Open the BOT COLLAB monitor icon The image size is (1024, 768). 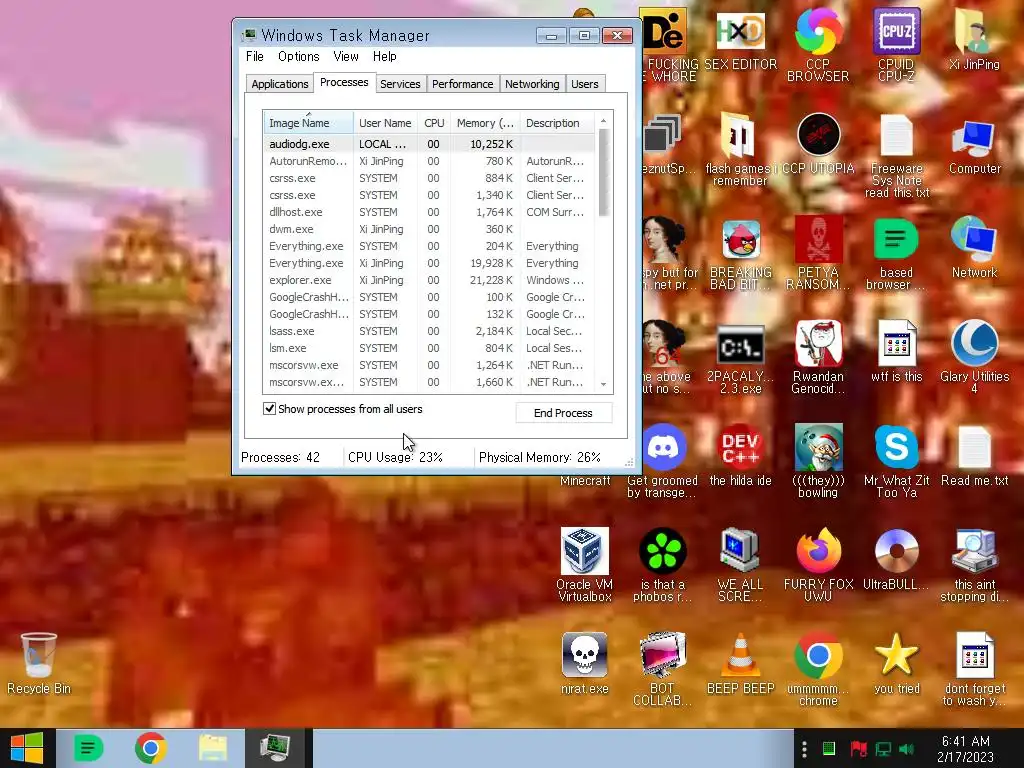[x=662, y=669]
